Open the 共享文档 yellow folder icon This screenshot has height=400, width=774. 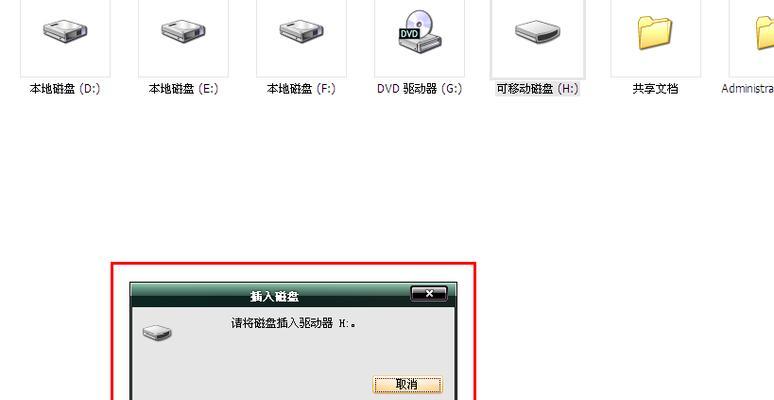click(655, 33)
